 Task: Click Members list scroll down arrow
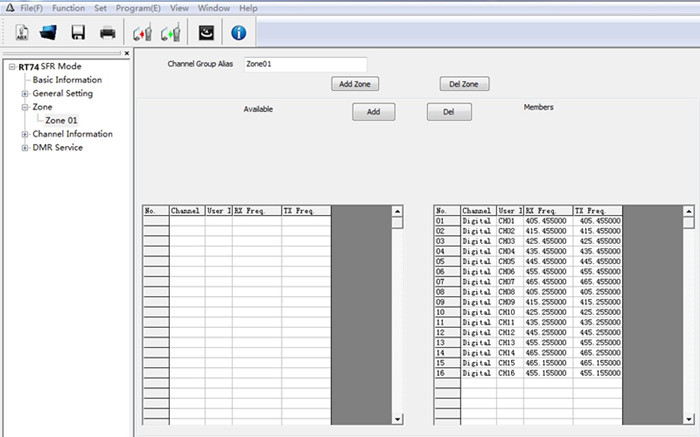point(689,419)
